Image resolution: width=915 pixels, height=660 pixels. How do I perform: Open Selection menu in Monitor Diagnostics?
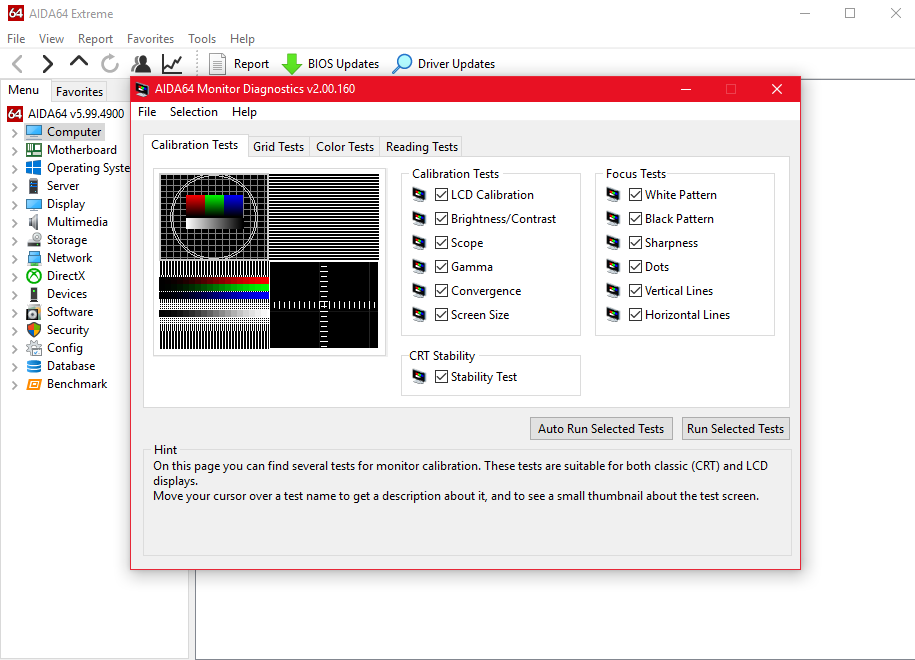194,112
